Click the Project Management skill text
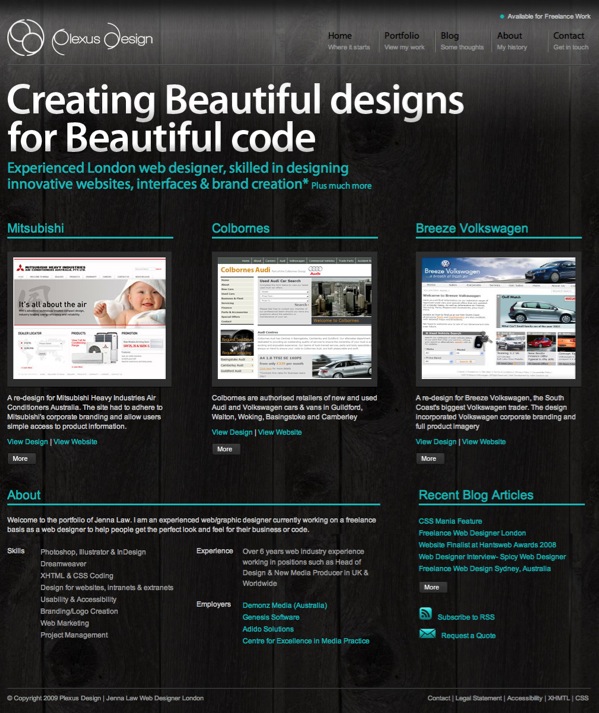 tap(74, 635)
